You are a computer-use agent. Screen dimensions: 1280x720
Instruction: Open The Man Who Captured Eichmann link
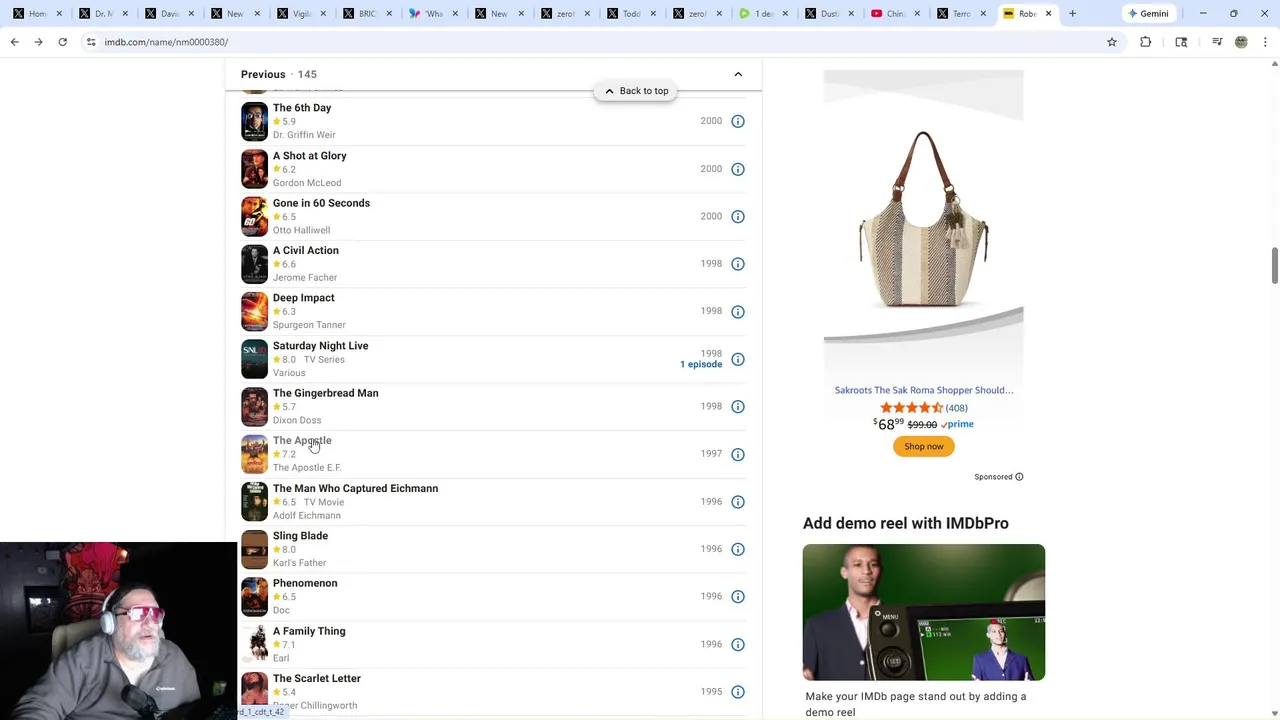click(x=355, y=489)
